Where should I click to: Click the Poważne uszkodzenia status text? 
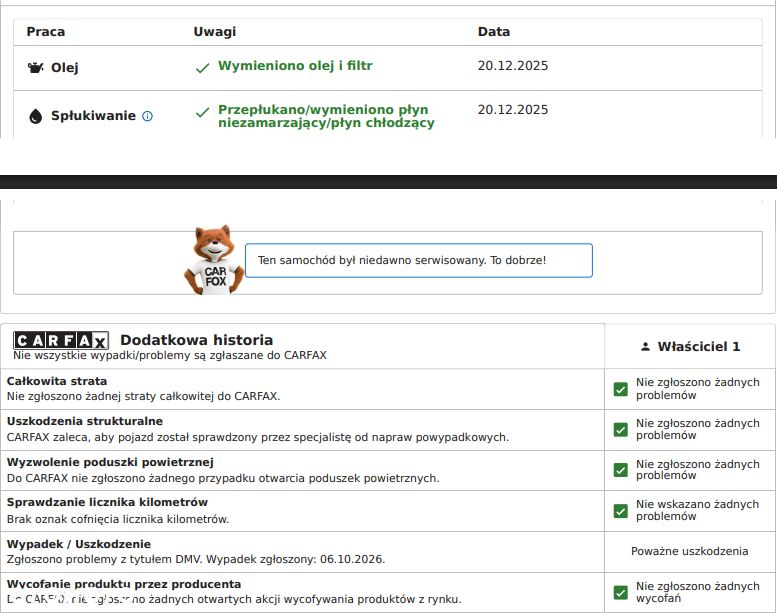point(689,551)
